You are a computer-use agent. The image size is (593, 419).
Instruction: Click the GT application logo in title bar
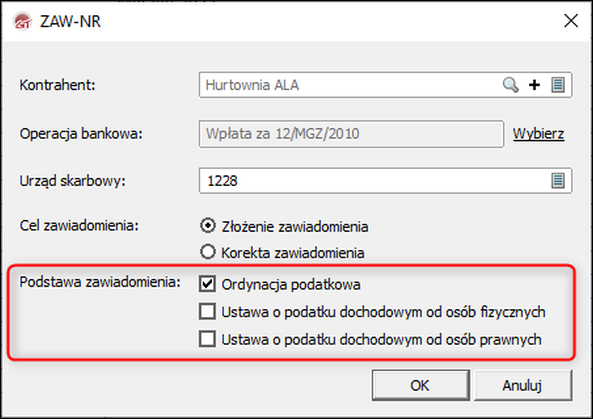22,21
